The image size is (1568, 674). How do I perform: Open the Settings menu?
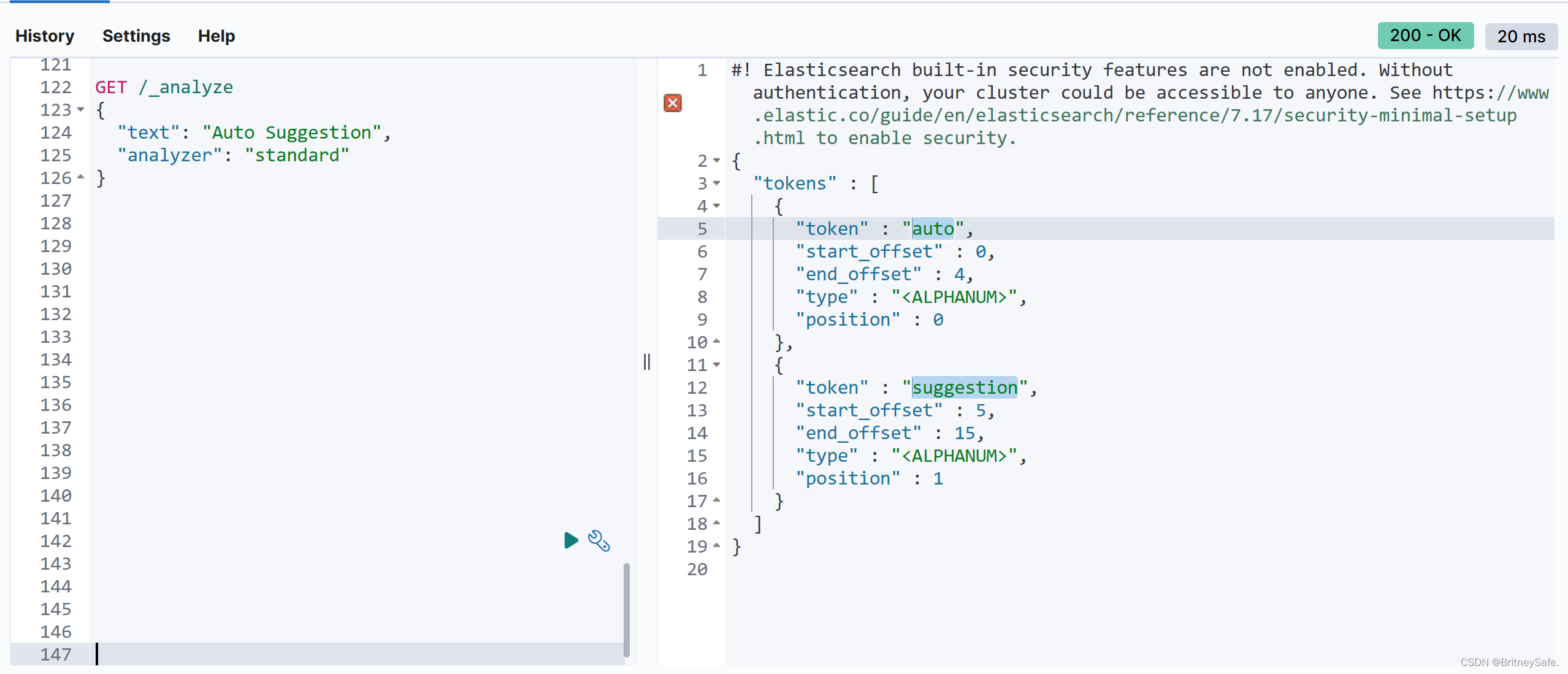[x=136, y=36]
